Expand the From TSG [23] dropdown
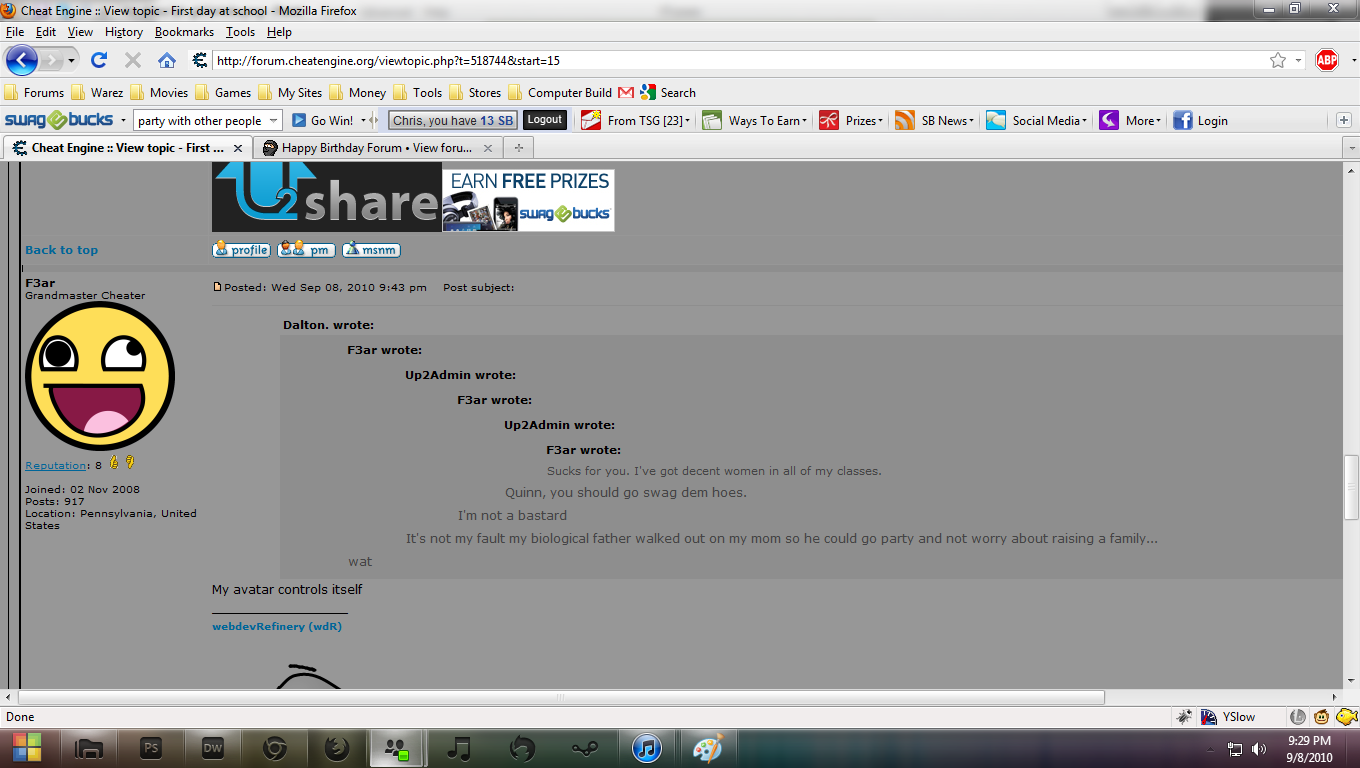 click(x=688, y=121)
